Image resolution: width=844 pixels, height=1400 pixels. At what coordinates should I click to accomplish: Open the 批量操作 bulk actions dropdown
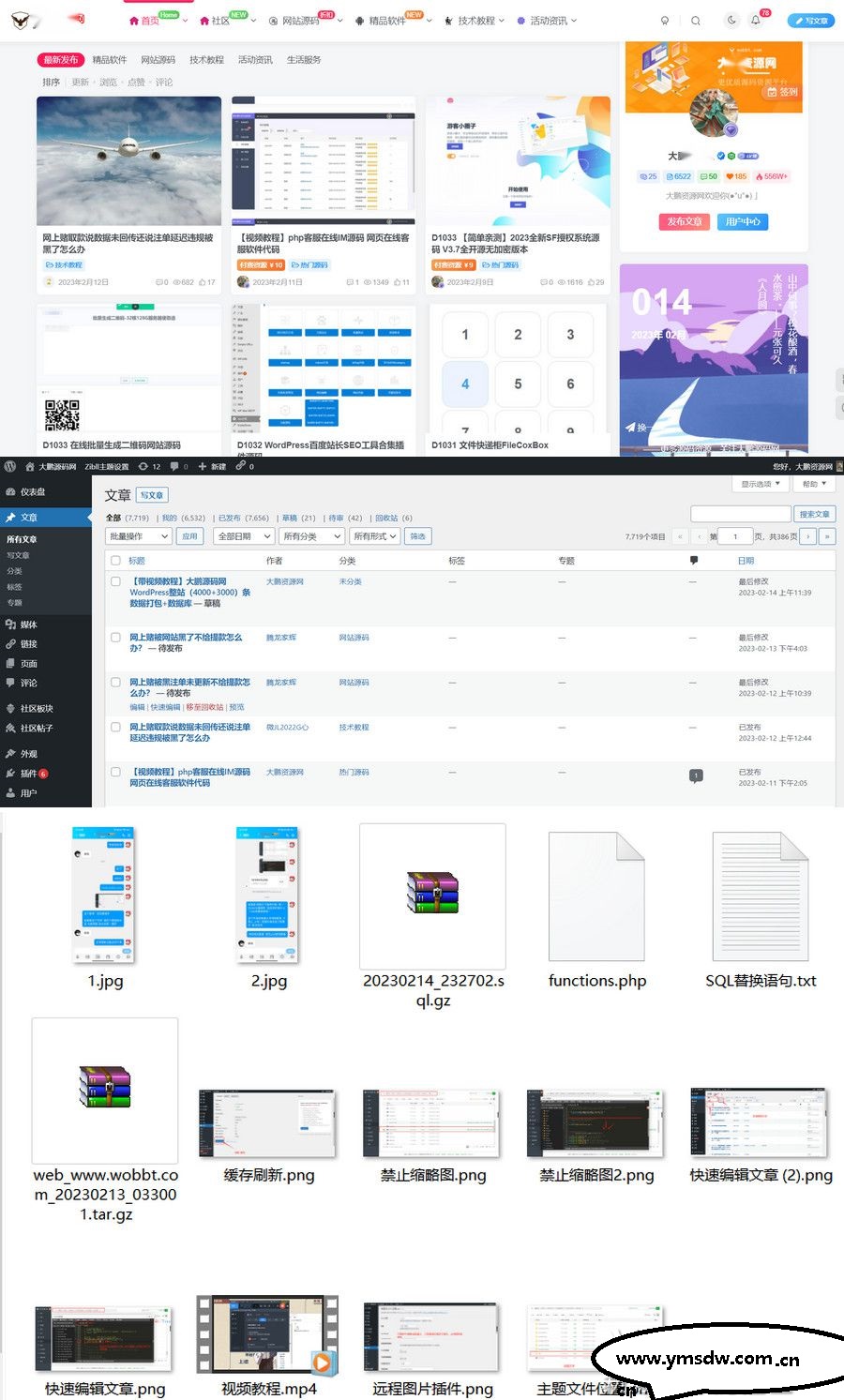coord(138,535)
